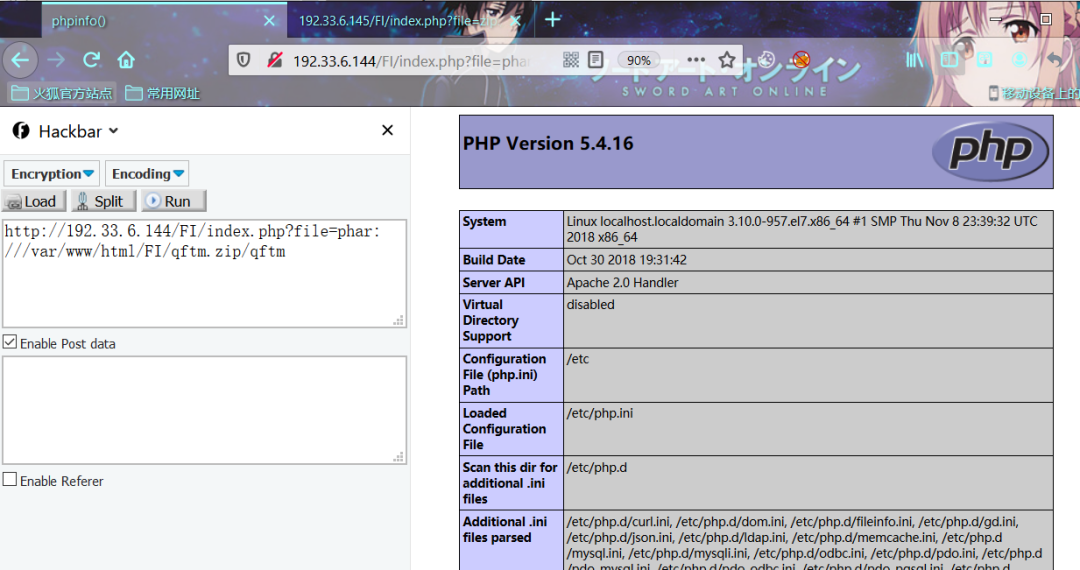Image resolution: width=1080 pixels, height=570 pixels.
Task: Click the PHP logo image
Action: click(x=990, y=151)
